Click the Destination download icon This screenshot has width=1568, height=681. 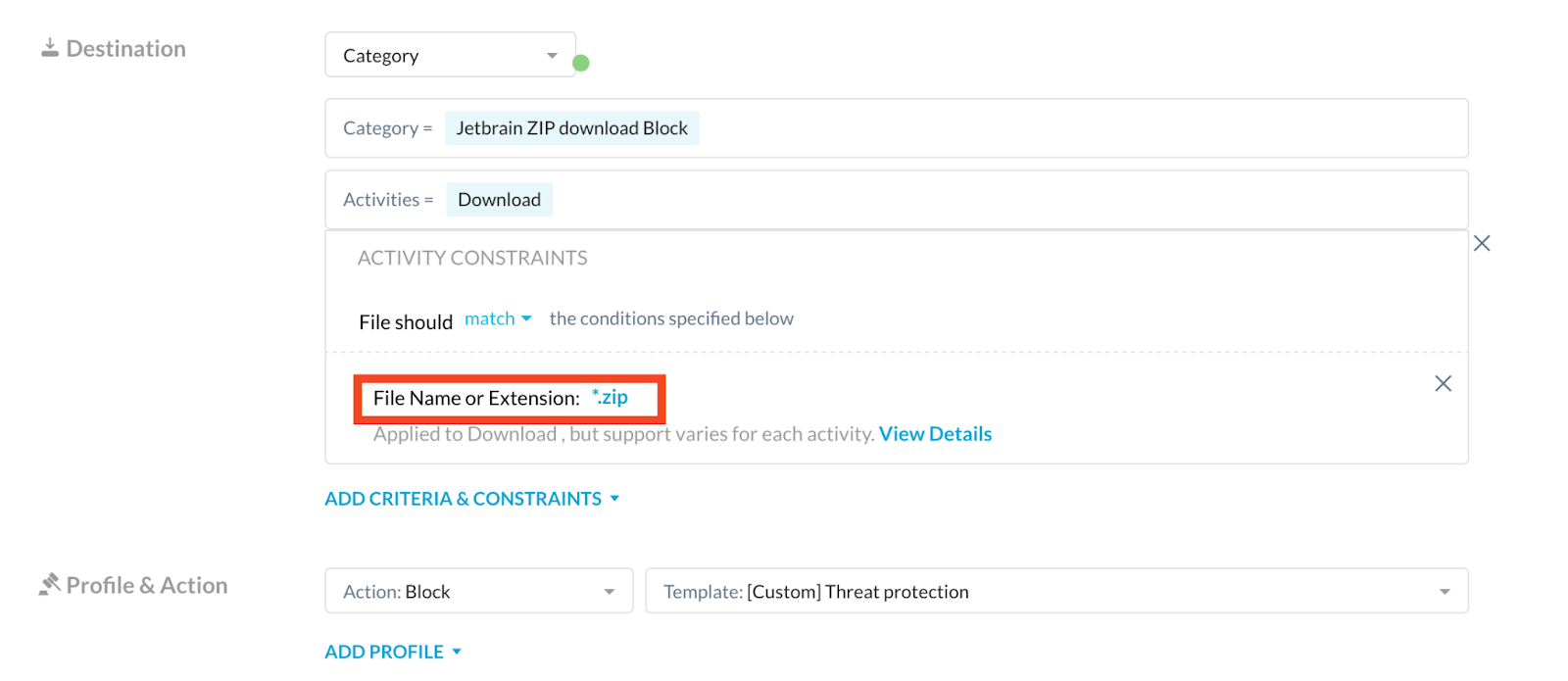(x=50, y=47)
